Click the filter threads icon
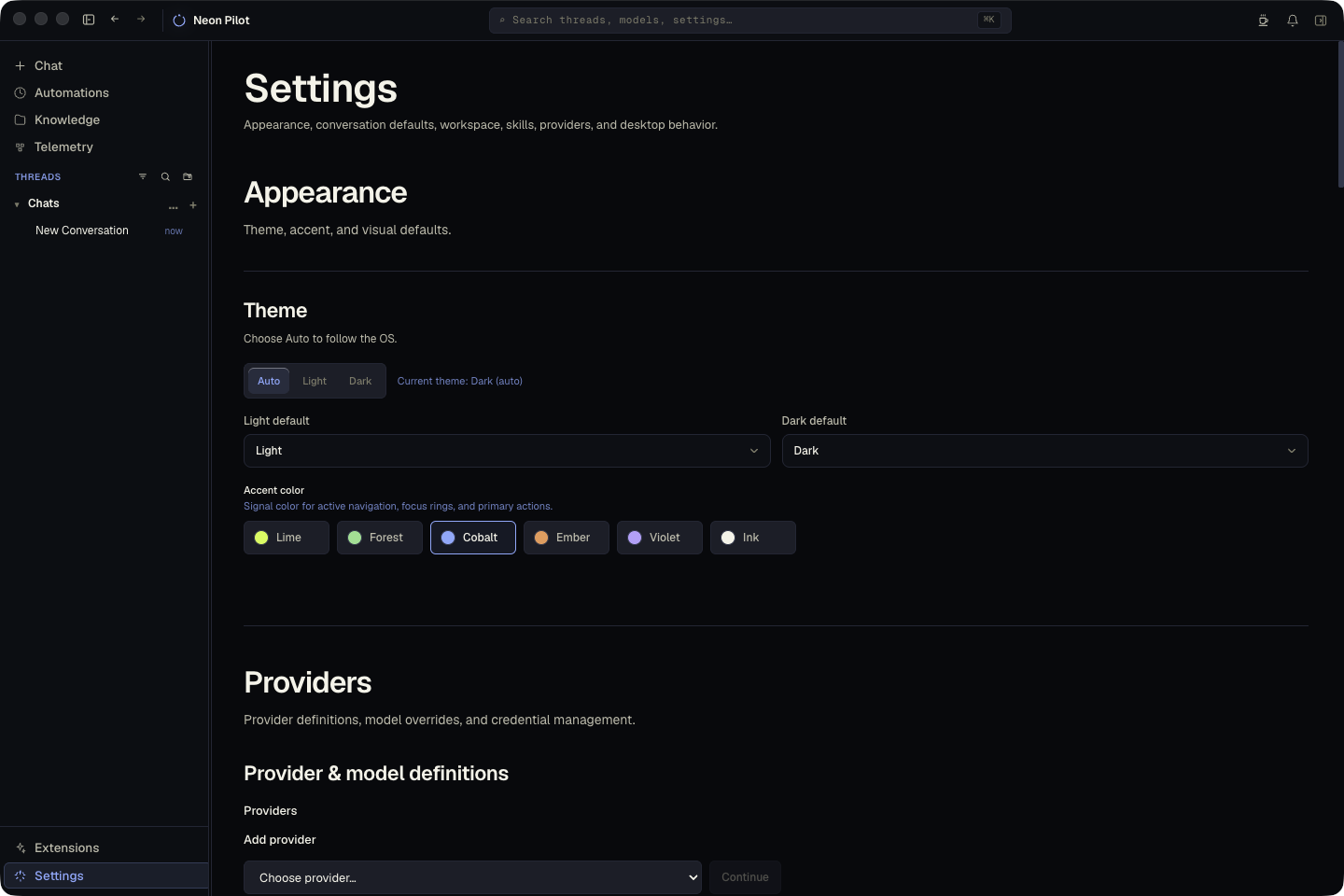Viewport: 1344px width, 896px height. pos(143,176)
